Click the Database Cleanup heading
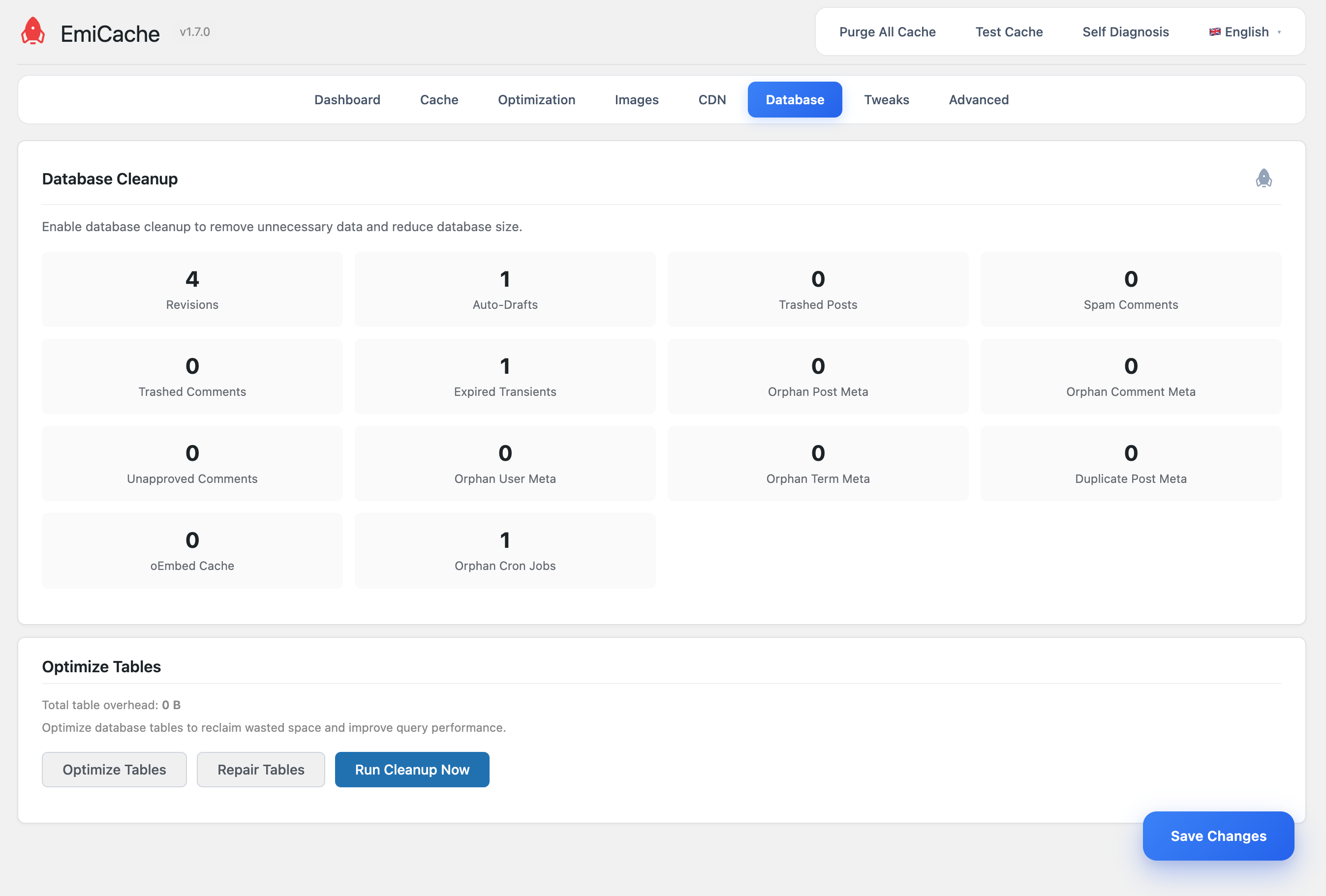 110,179
